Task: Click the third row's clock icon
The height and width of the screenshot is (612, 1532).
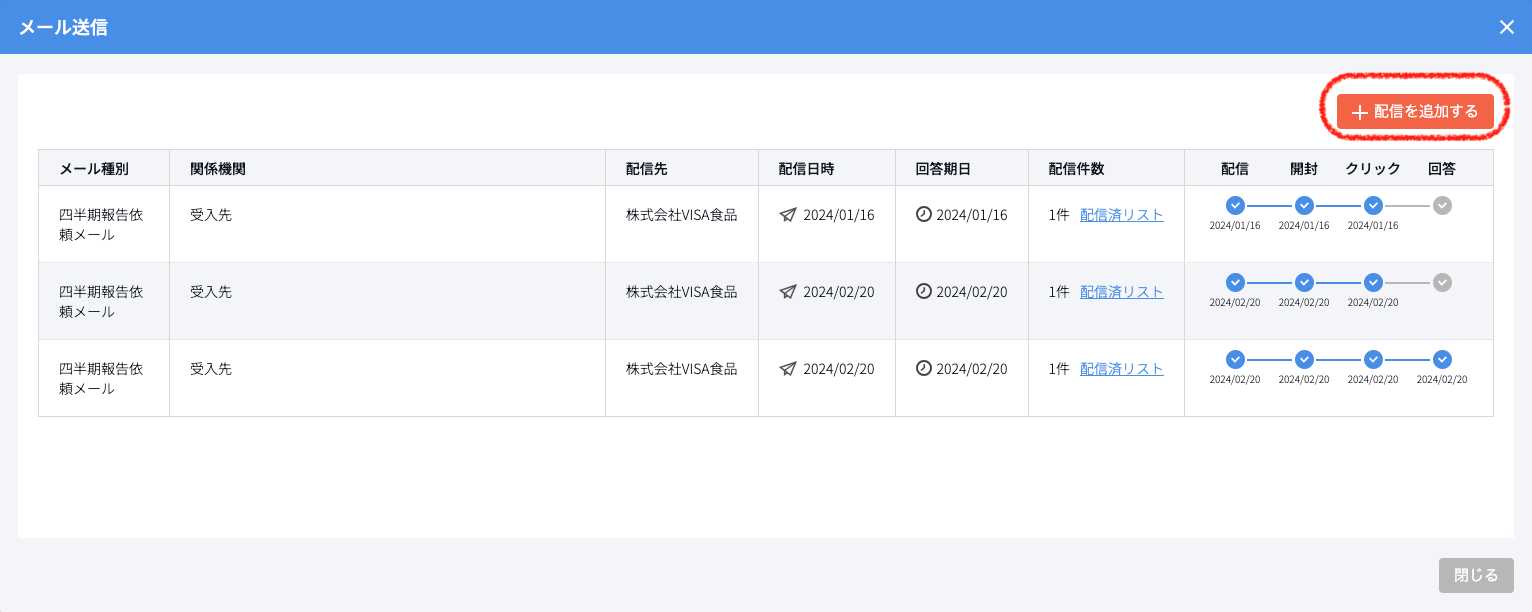Action: [x=924, y=369]
